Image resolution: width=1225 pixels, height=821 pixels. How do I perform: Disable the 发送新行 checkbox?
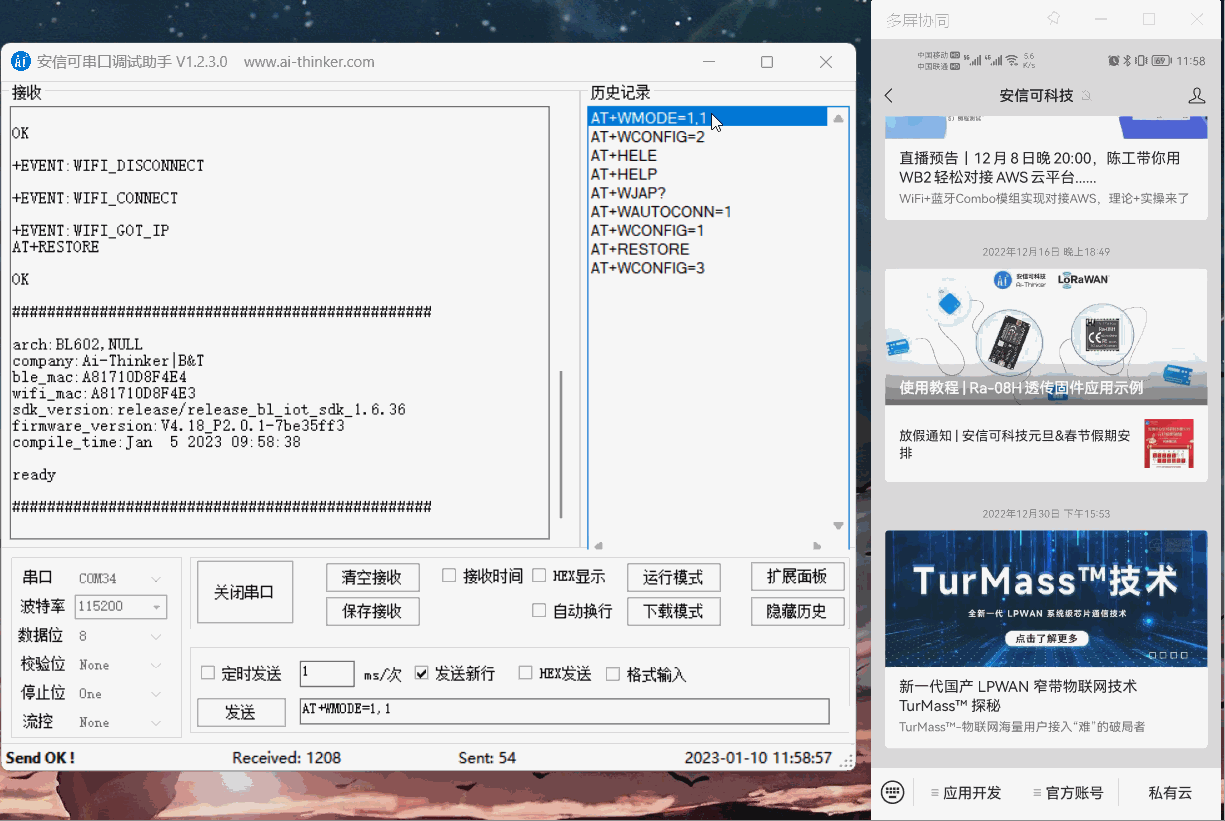tap(422, 673)
